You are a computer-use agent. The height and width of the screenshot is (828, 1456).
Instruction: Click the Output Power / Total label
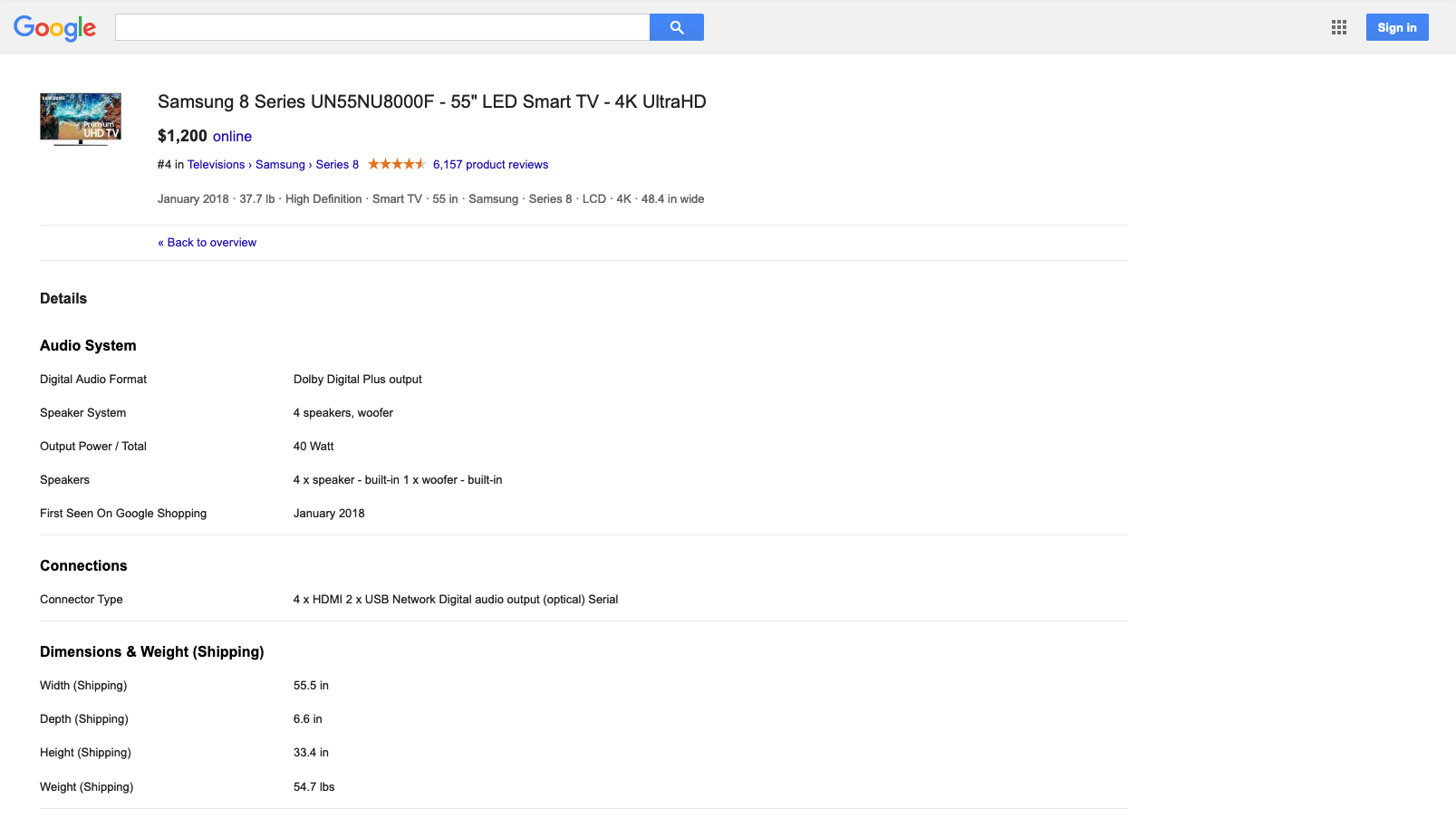point(93,446)
